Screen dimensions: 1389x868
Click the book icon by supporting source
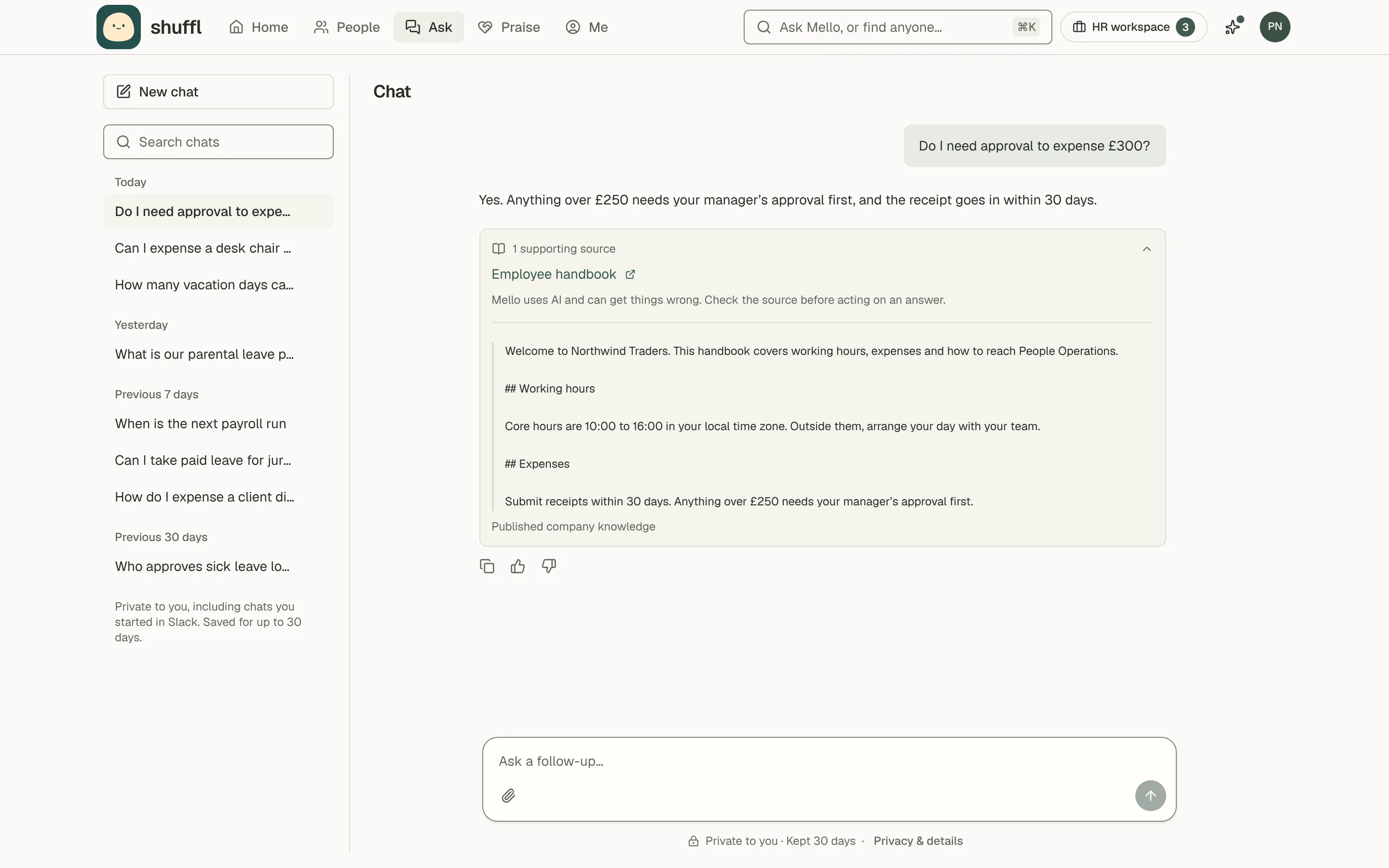[x=498, y=249]
